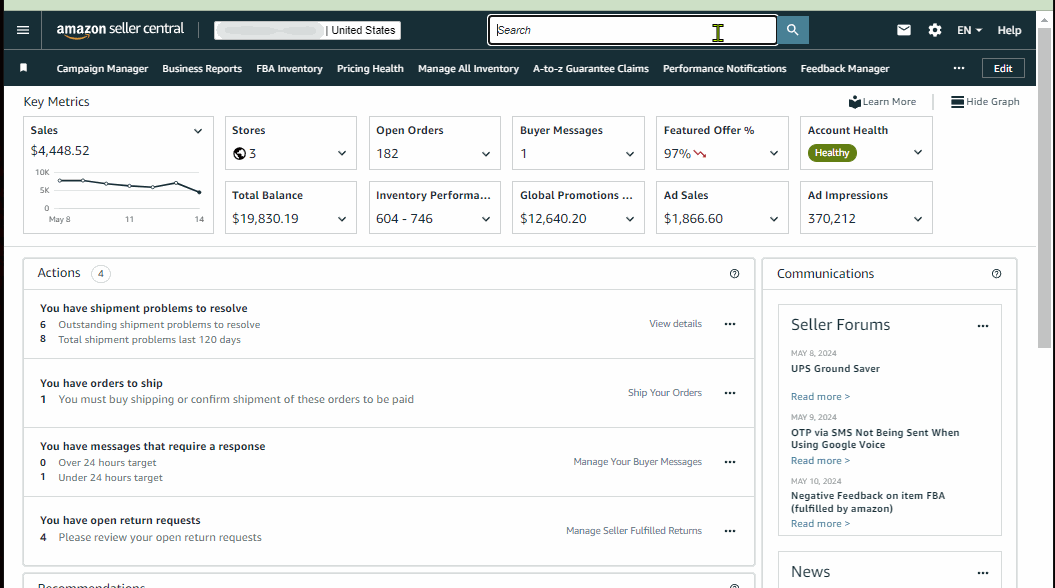
Task: Click the Edit favorites button
Action: pos(1003,69)
